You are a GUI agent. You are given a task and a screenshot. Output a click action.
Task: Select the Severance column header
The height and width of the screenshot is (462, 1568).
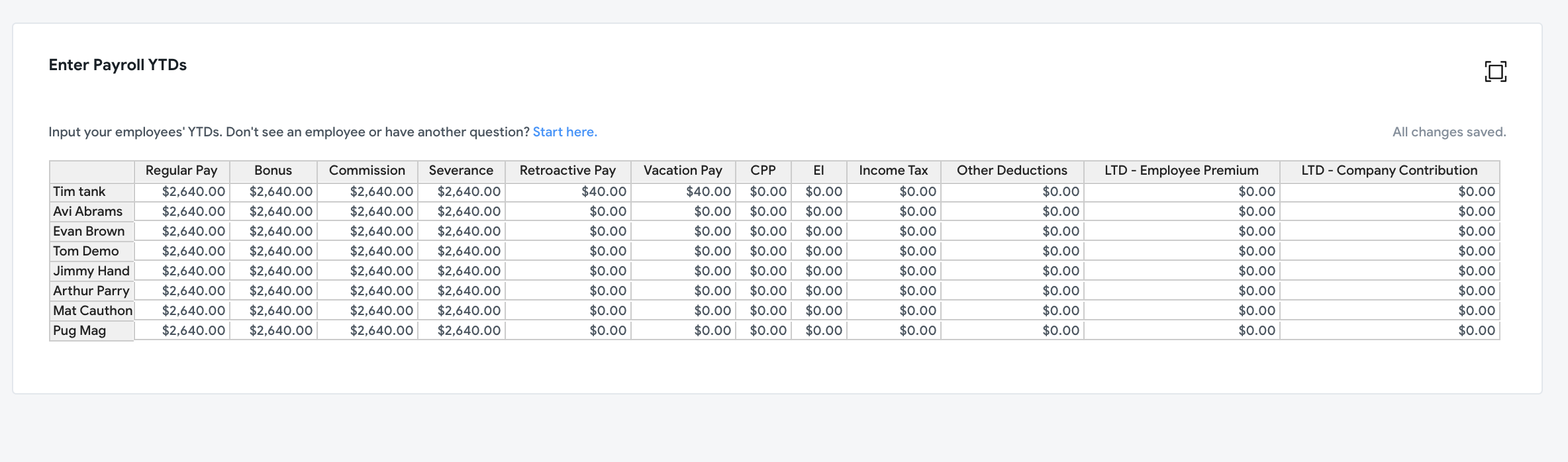462,171
